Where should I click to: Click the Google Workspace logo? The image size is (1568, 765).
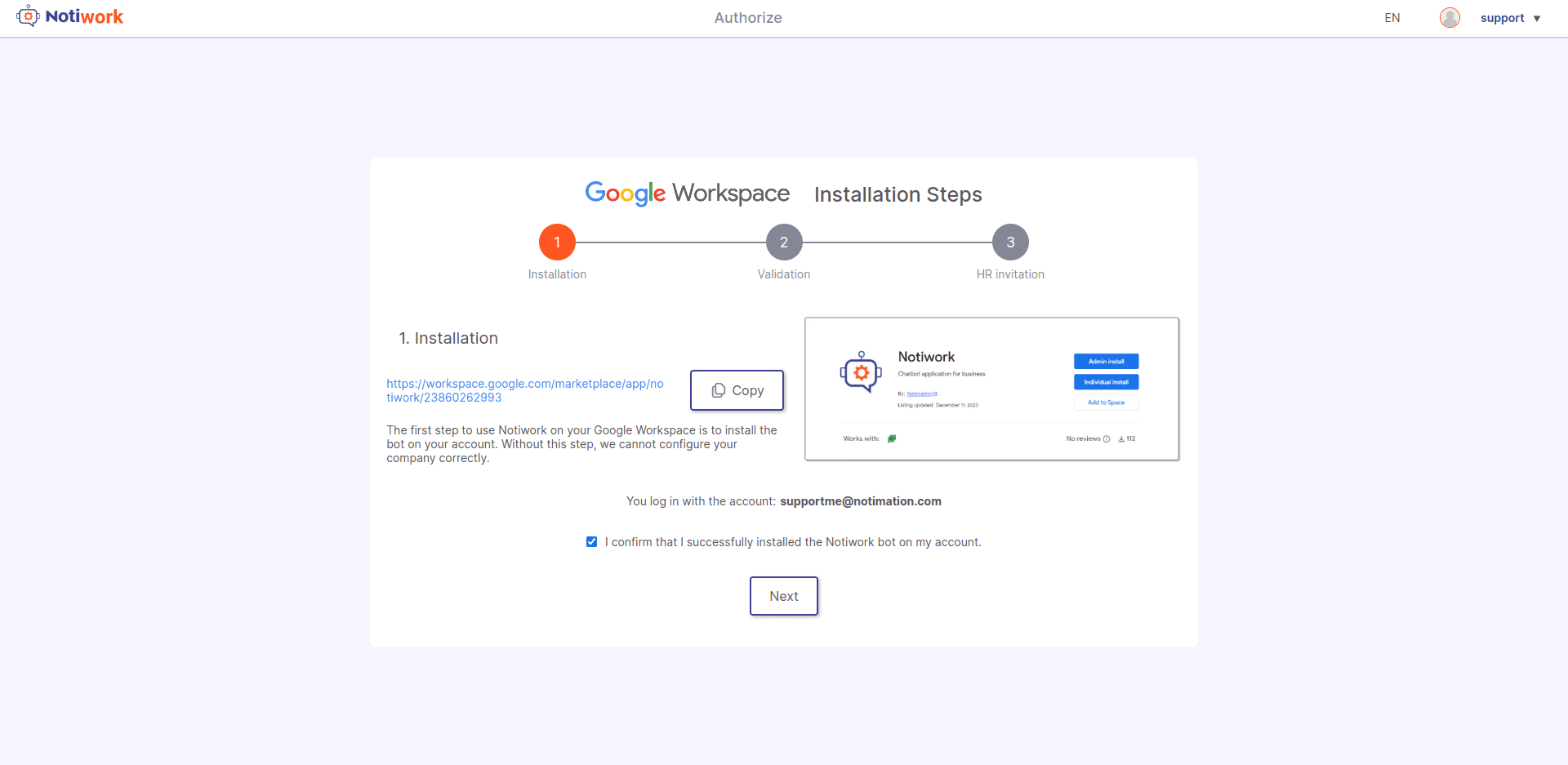click(688, 193)
